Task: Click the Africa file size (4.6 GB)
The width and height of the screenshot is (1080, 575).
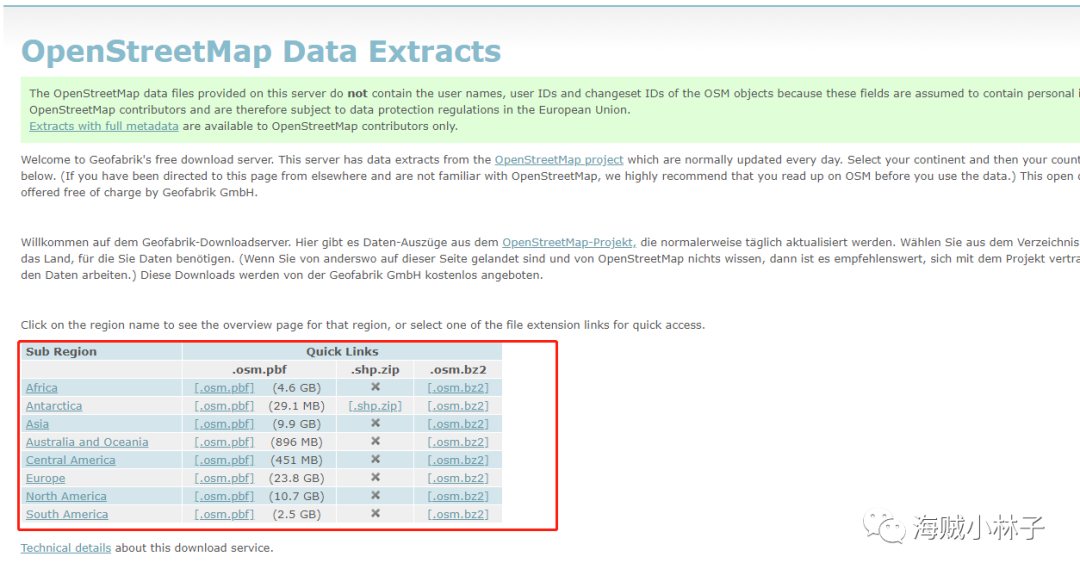Action: 297,388
